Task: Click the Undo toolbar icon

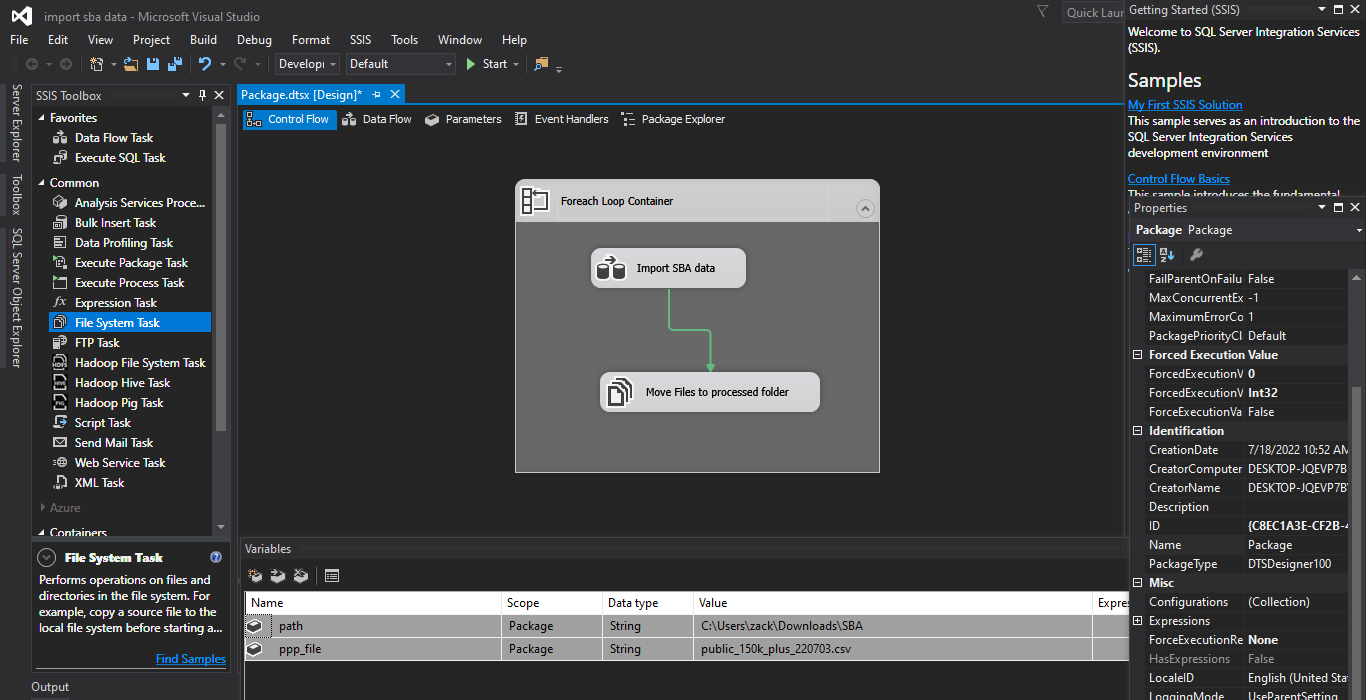Action: (x=204, y=64)
